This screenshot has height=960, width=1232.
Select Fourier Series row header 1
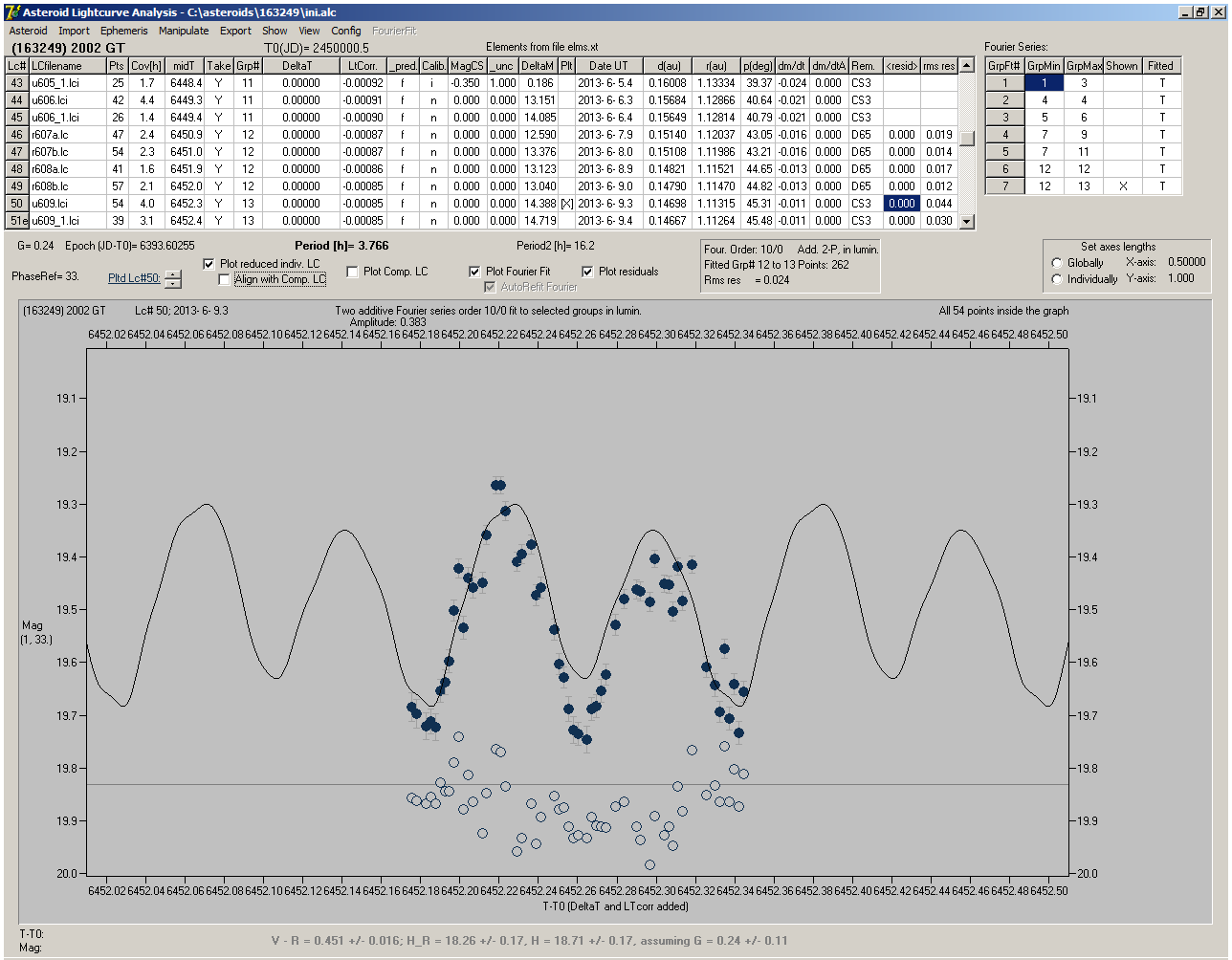tap(1005, 83)
